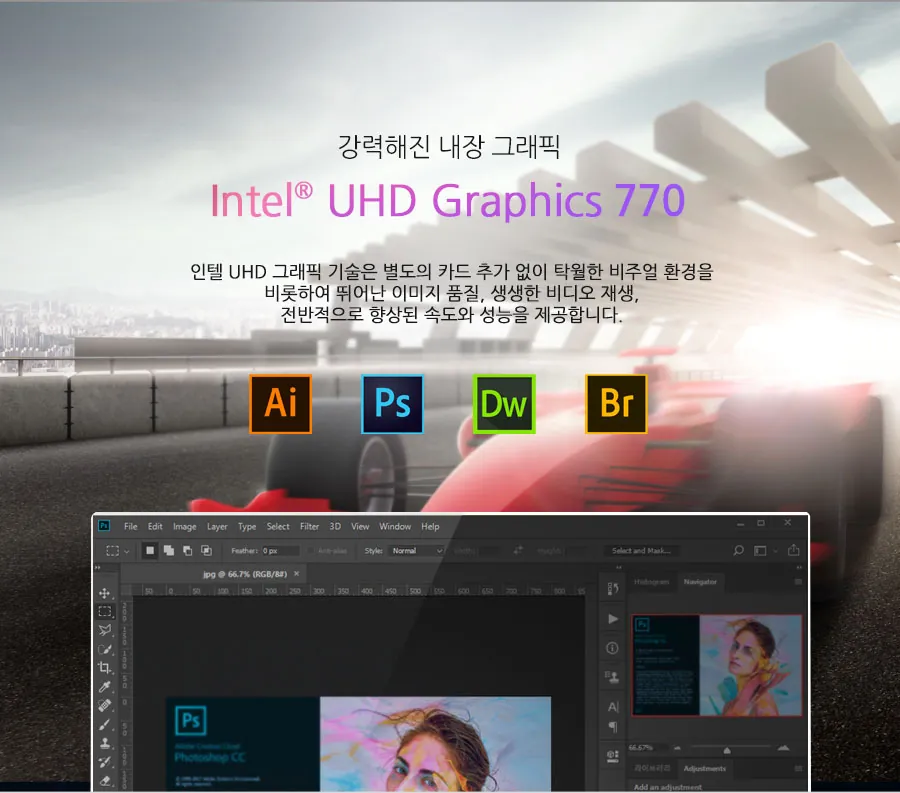Open the search magnifier in options bar
The width and height of the screenshot is (900, 793).
(x=738, y=550)
